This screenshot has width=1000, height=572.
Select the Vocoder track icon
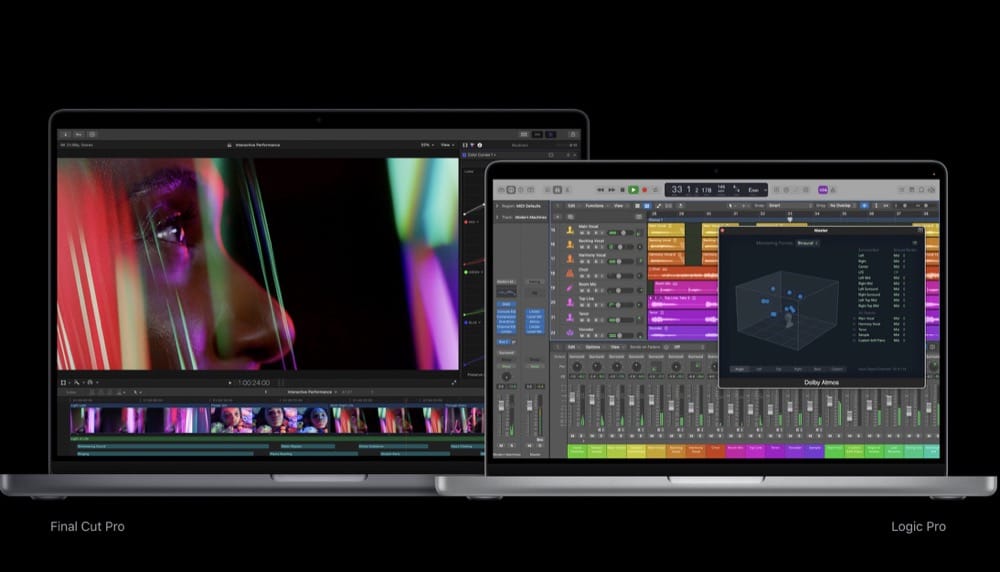[570, 333]
